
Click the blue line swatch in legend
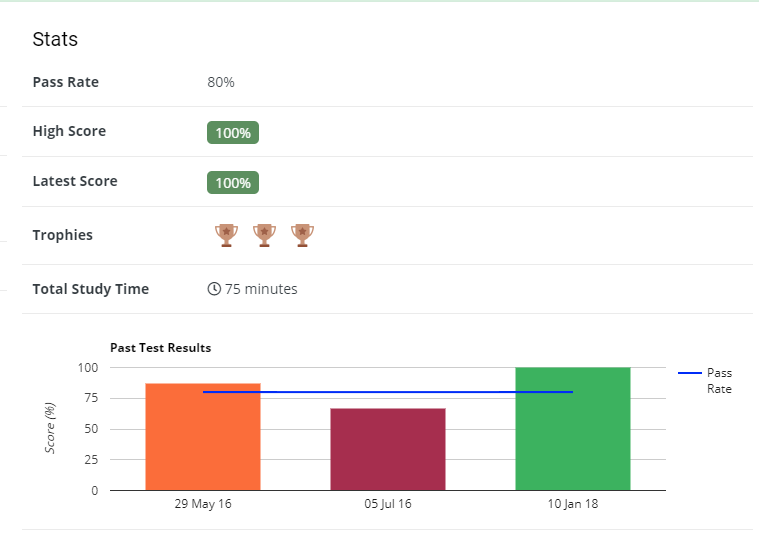point(689,373)
